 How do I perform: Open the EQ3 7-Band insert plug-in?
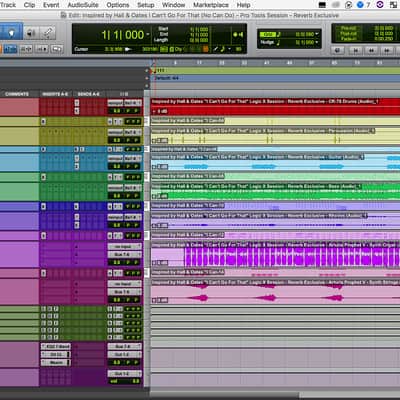point(56,346)
